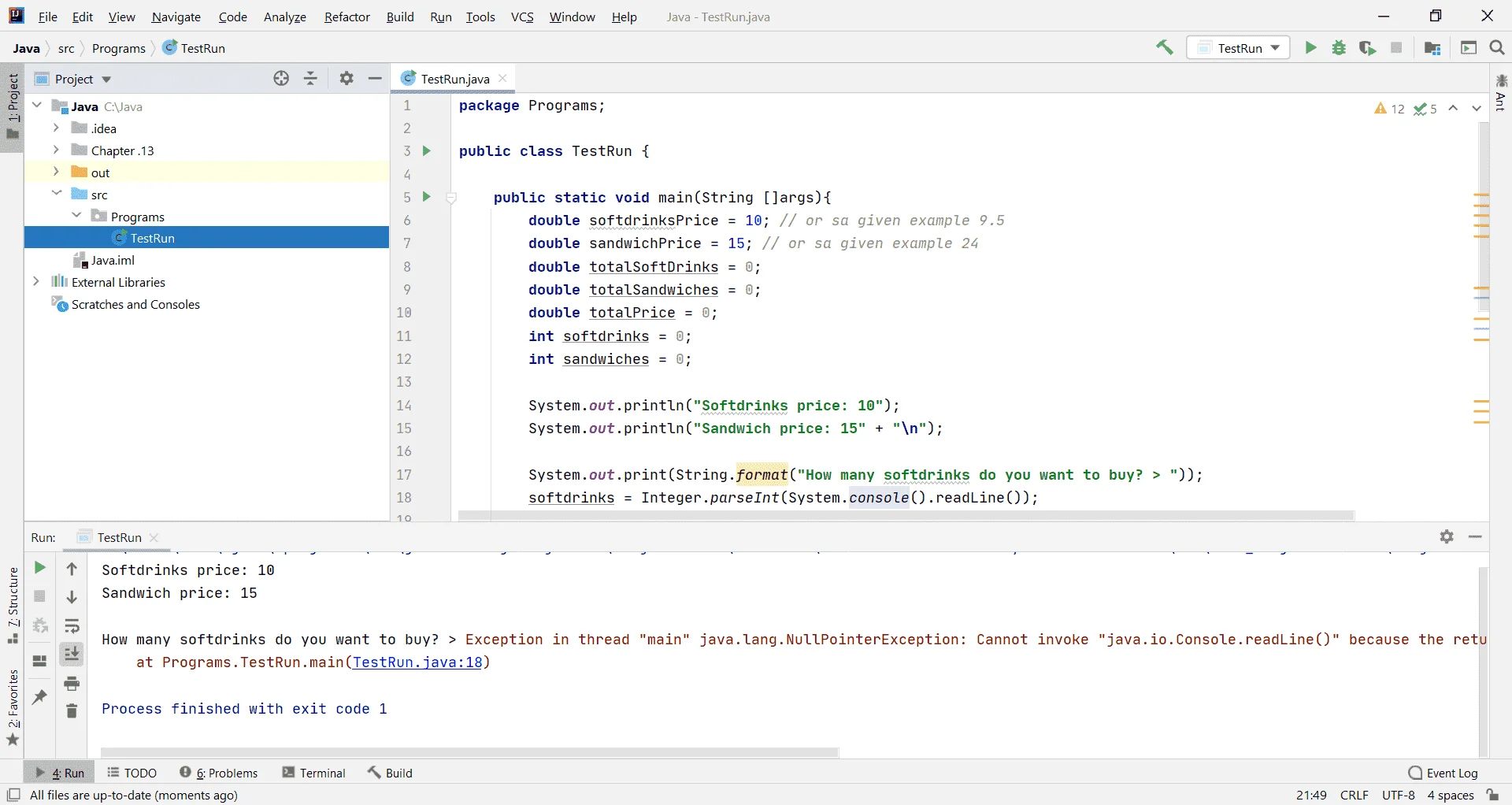Rerun TestRun in the Run panel
This screenshot has height=805, width=1512.
[39, 568]
